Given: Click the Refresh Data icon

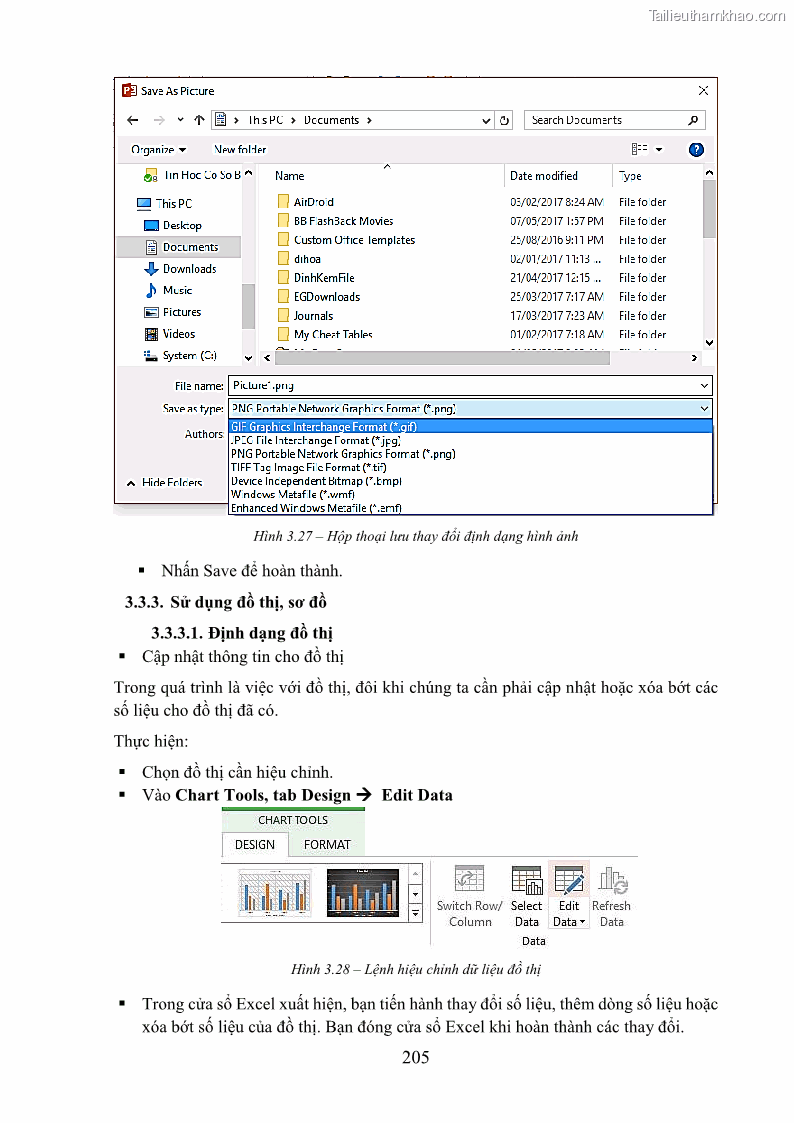Looking at the screenshot, I should (x=612, y=881).
